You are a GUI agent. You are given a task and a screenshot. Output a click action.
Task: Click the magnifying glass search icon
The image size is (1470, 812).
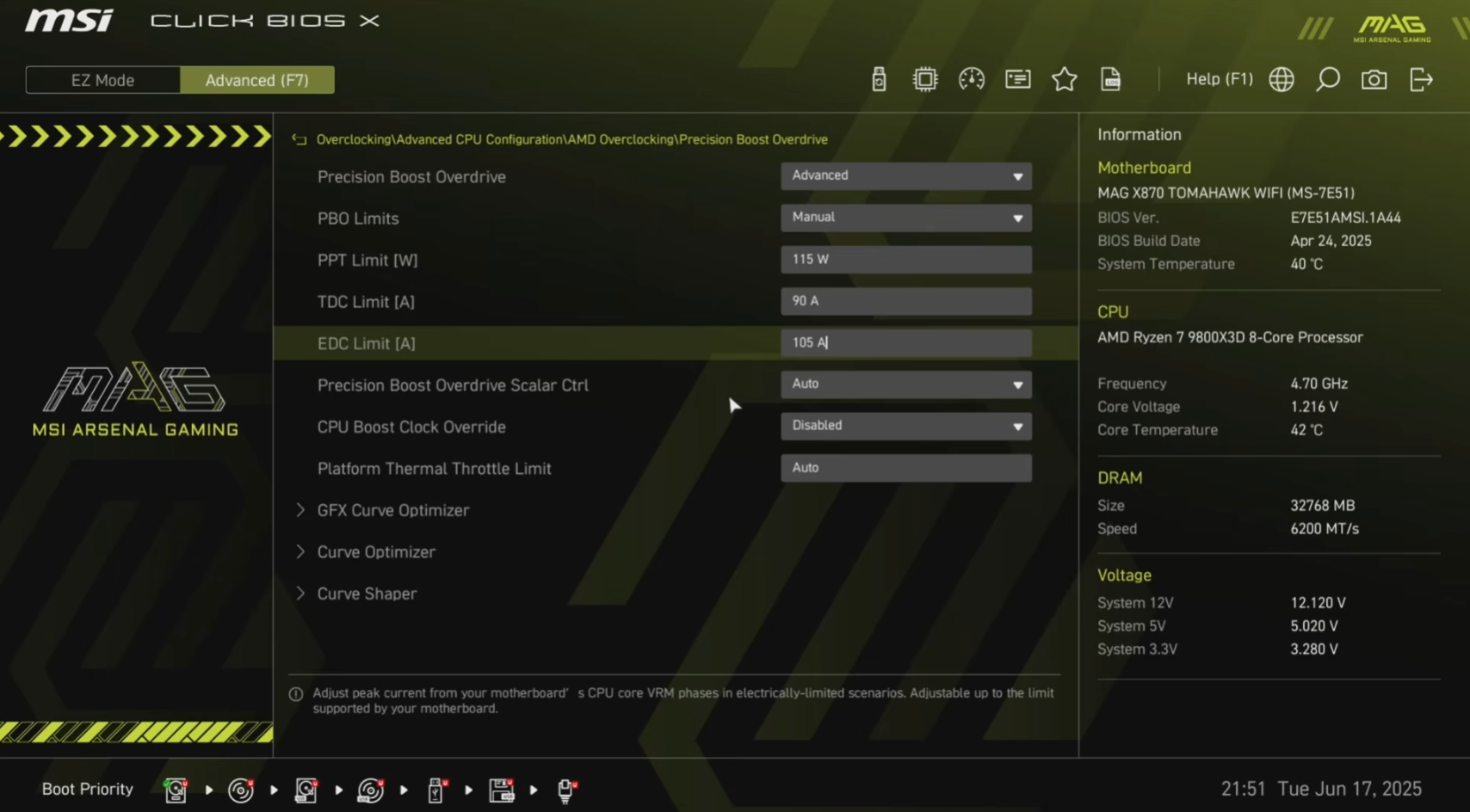pyautogui.click(x=1328, y=79)
